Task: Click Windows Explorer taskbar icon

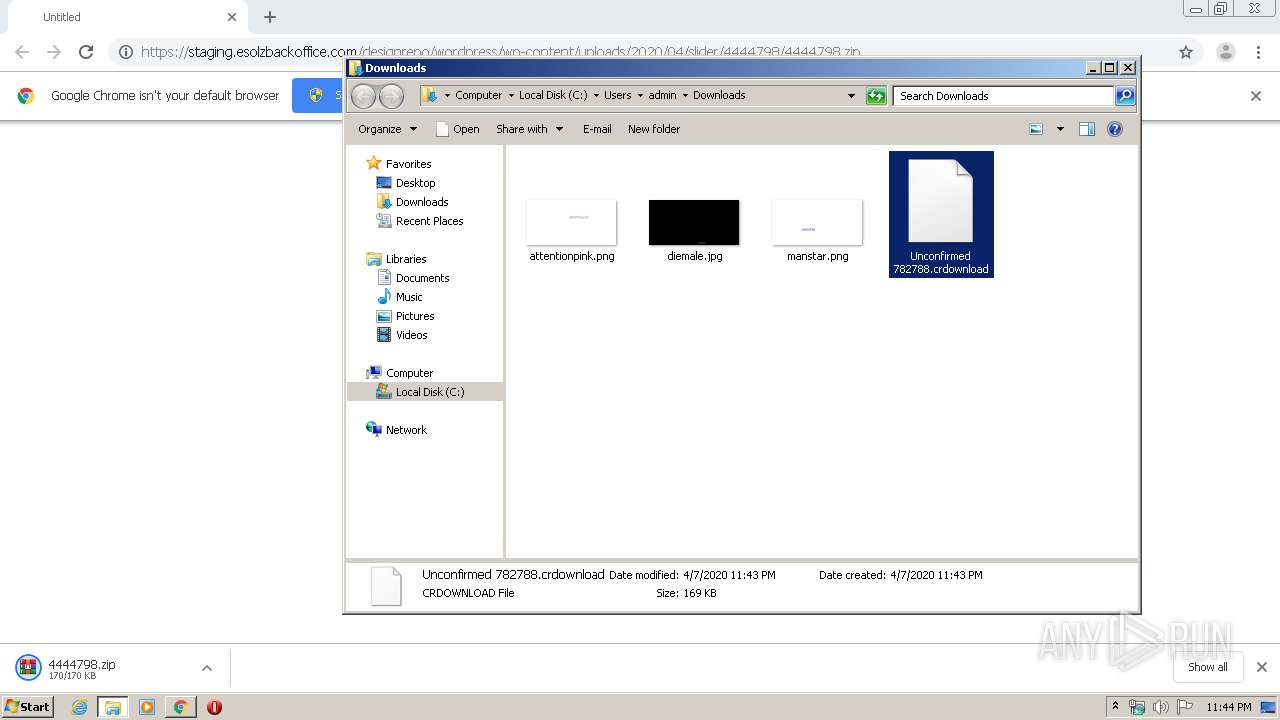Action: click(x=112, y=707)
